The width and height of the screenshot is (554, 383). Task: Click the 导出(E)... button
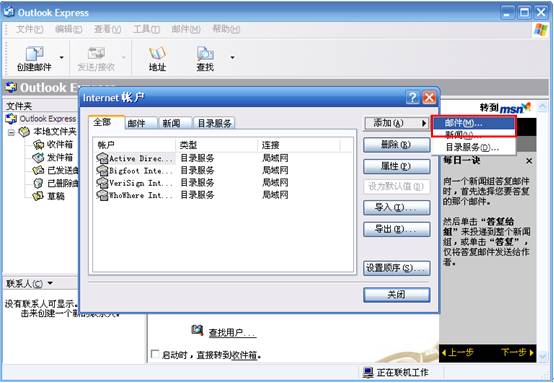(x=396, y=229)
